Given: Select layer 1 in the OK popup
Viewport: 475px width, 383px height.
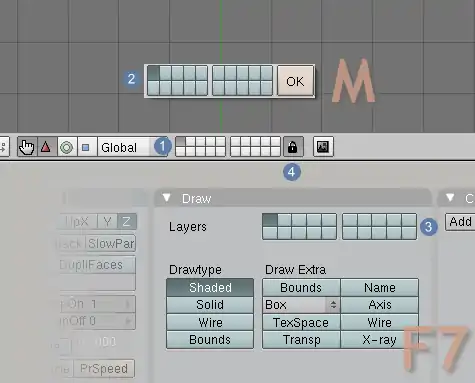Looking at the screenshot, I should click(153, 73).
